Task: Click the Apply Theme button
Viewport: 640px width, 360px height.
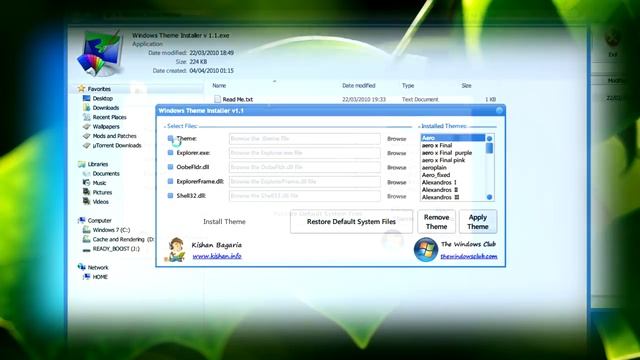Action: (478, 222)
